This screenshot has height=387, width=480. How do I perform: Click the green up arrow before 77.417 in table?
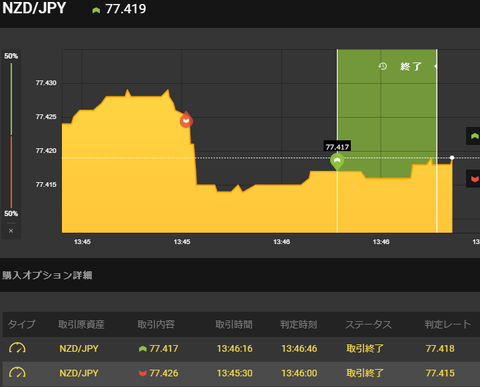[x=143, y=349]
